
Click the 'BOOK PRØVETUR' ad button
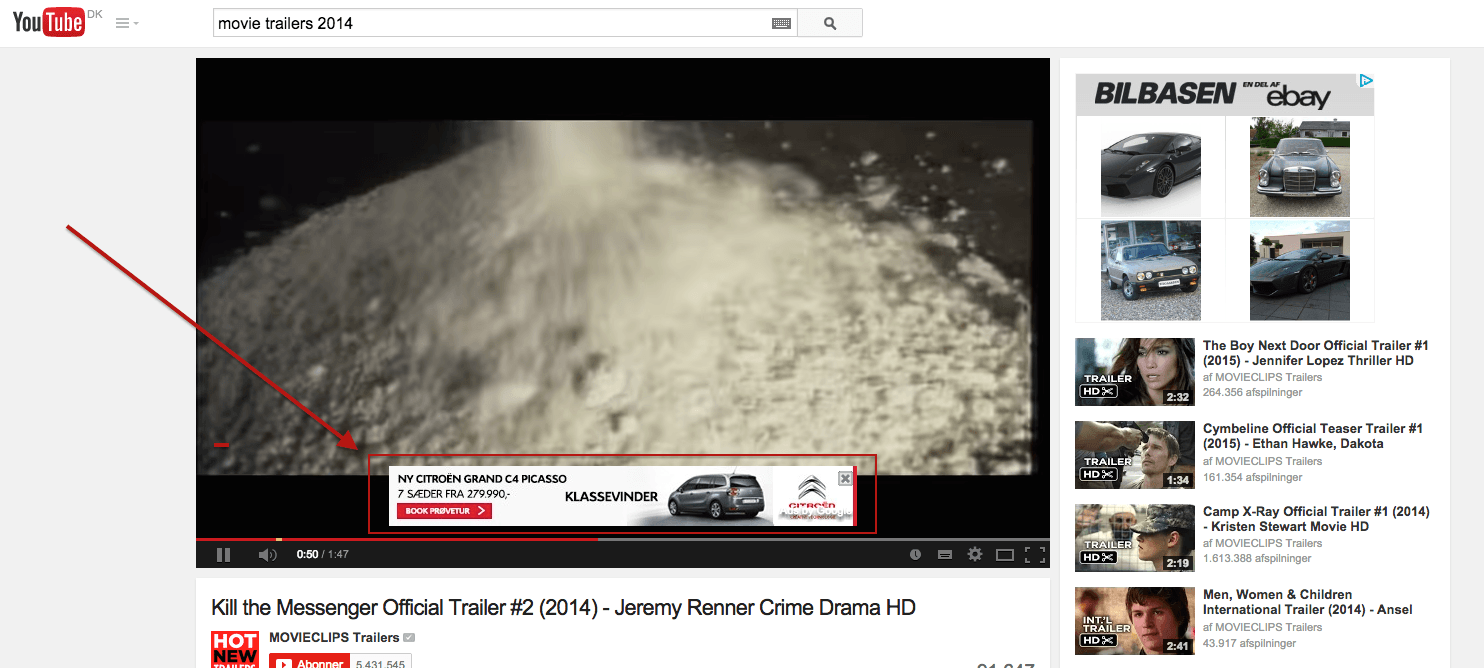tap(444, 511)
